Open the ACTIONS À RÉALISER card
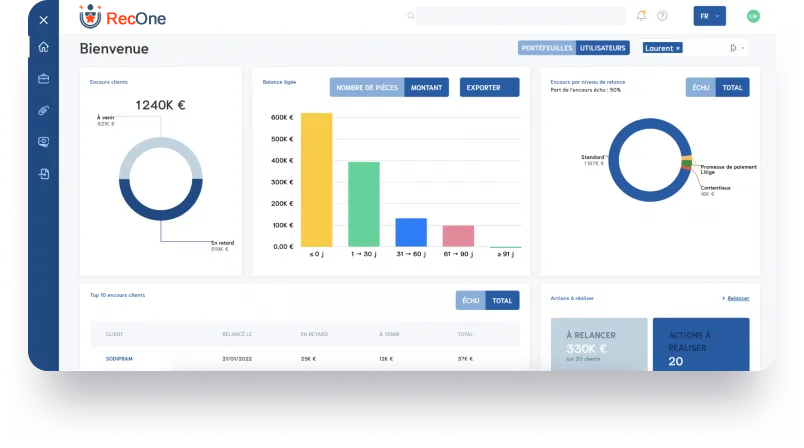 coord(701,344)
